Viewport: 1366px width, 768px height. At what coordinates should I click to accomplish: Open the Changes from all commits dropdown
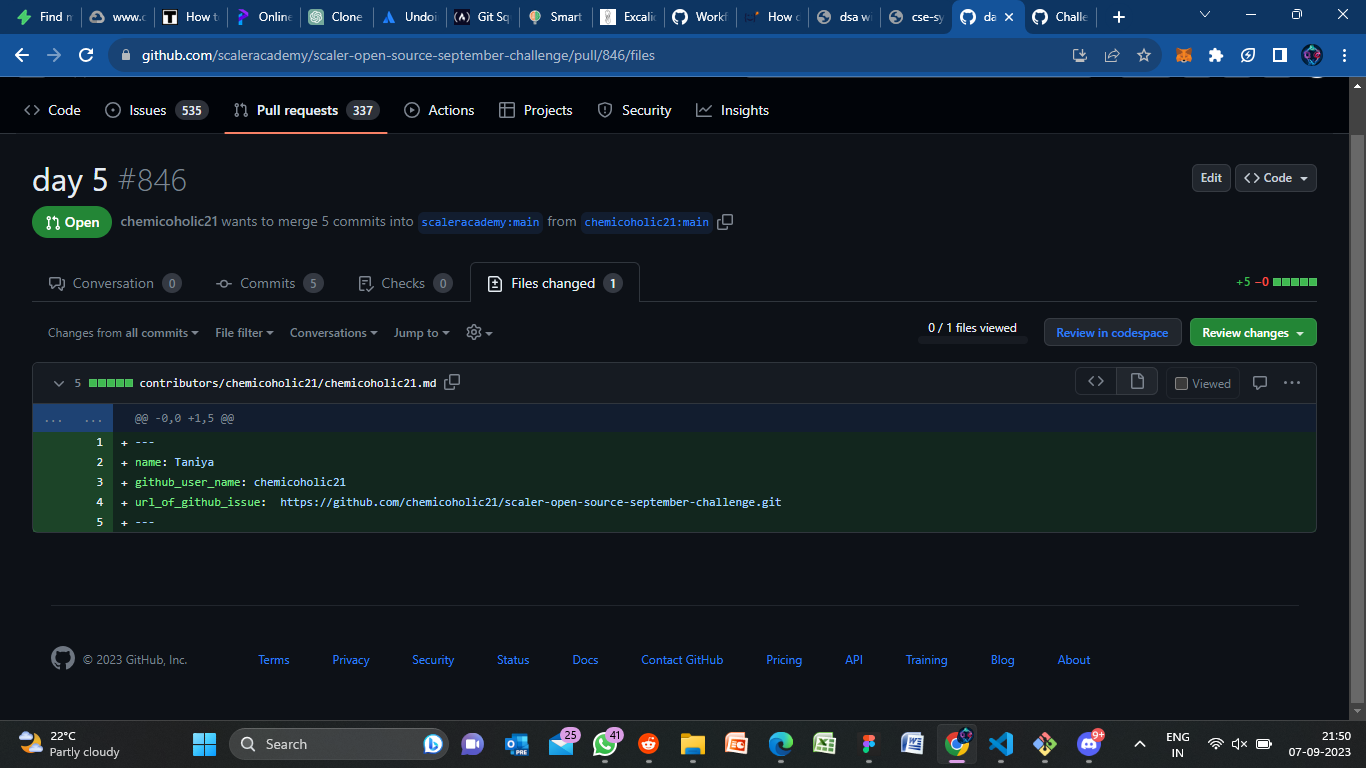tap(121, 332)
